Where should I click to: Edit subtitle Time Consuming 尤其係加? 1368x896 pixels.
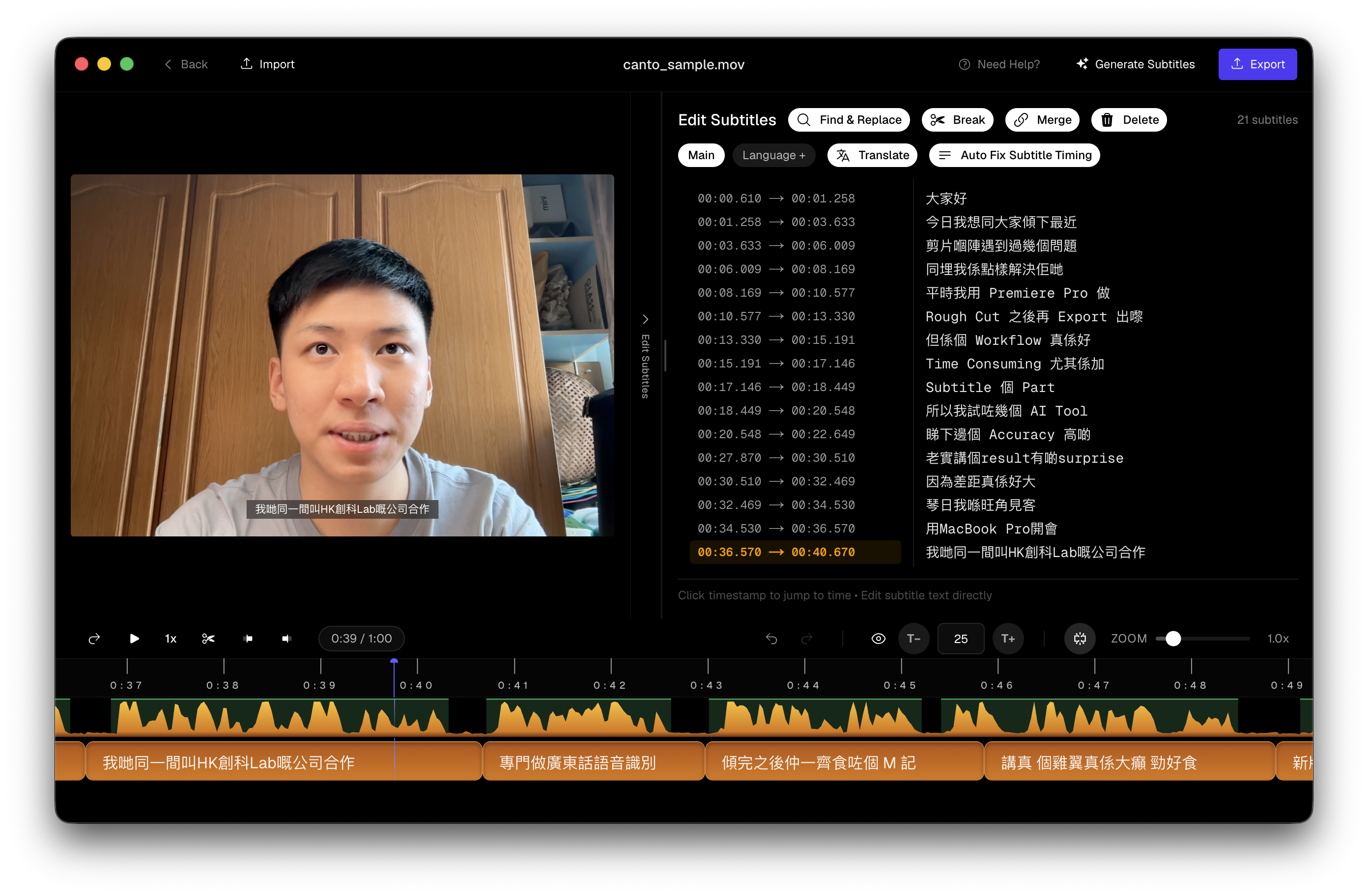pos(1015,364)
